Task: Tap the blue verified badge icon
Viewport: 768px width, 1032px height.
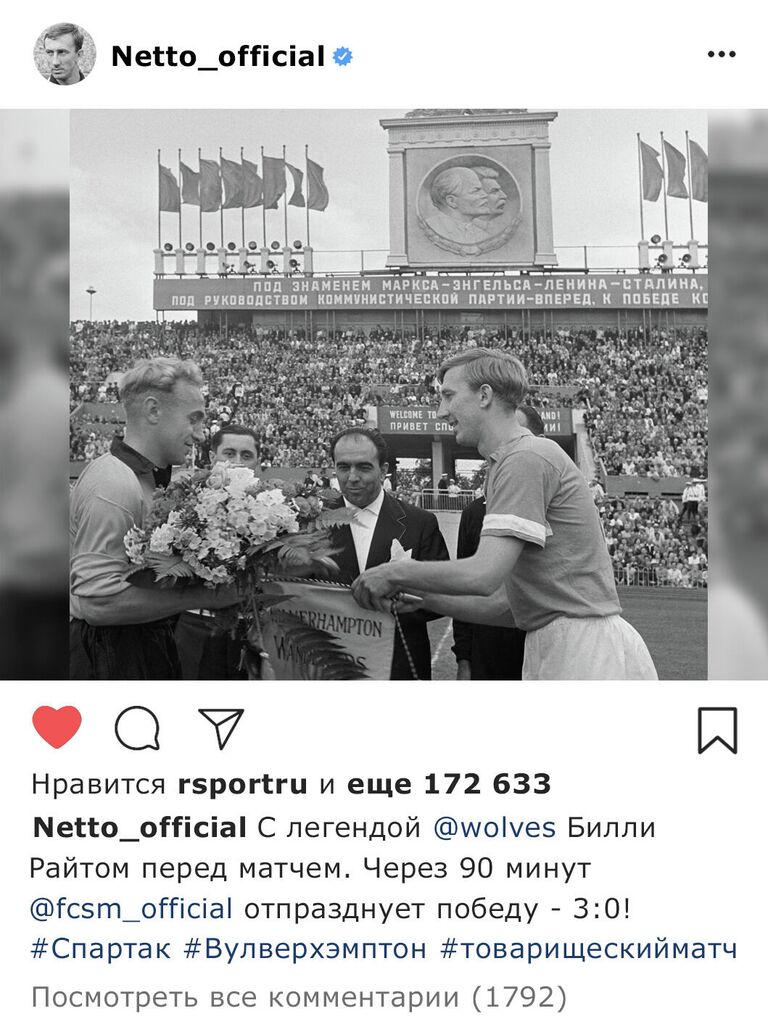Action: coord(342,57)
